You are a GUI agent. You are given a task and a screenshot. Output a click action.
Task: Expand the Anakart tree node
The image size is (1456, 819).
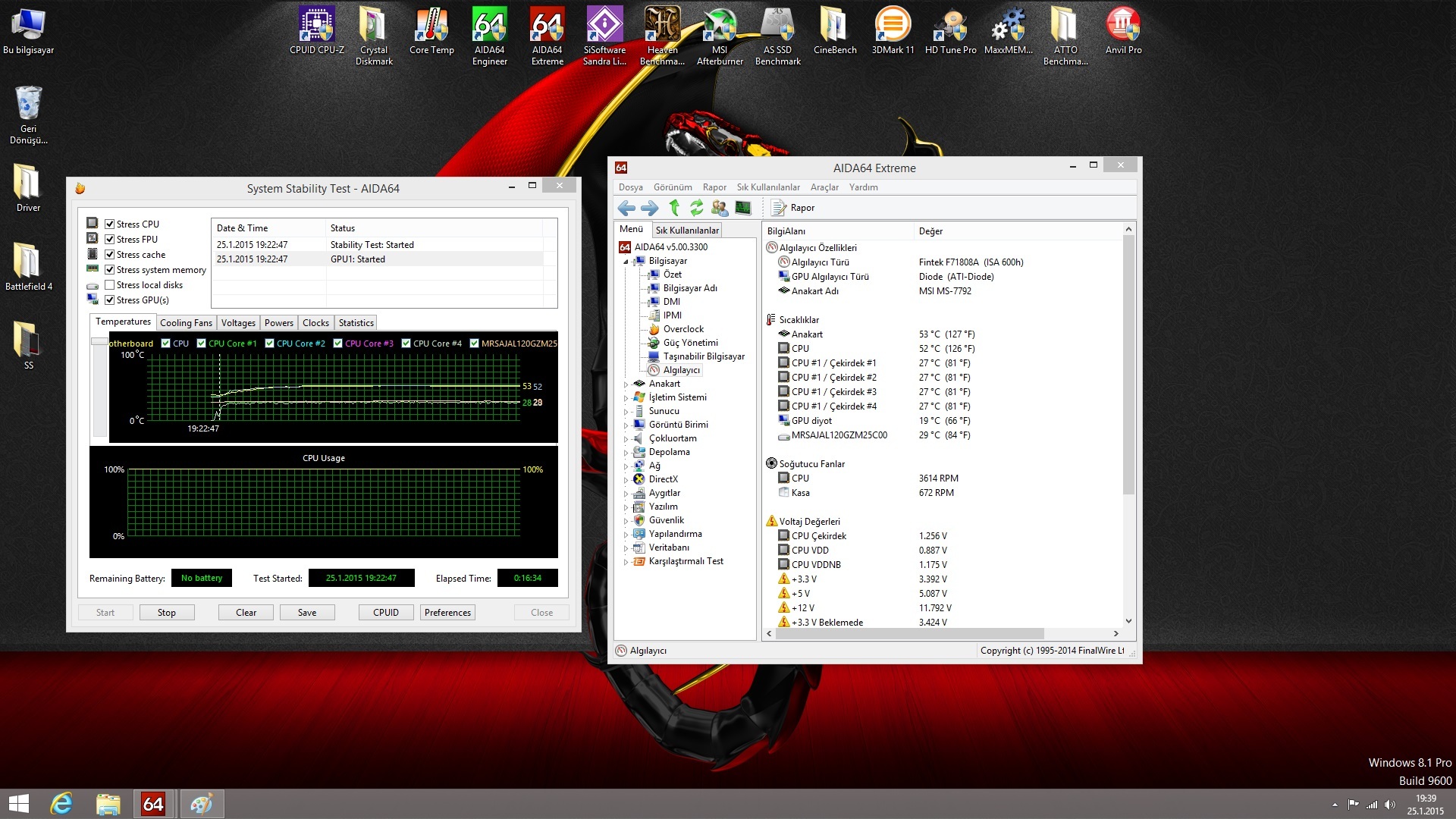626,384
